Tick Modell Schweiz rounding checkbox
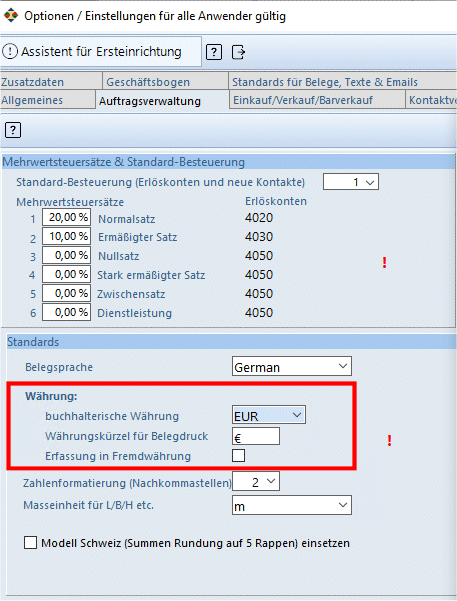Viewport: 457px width, 601px height. click(30, 543)
